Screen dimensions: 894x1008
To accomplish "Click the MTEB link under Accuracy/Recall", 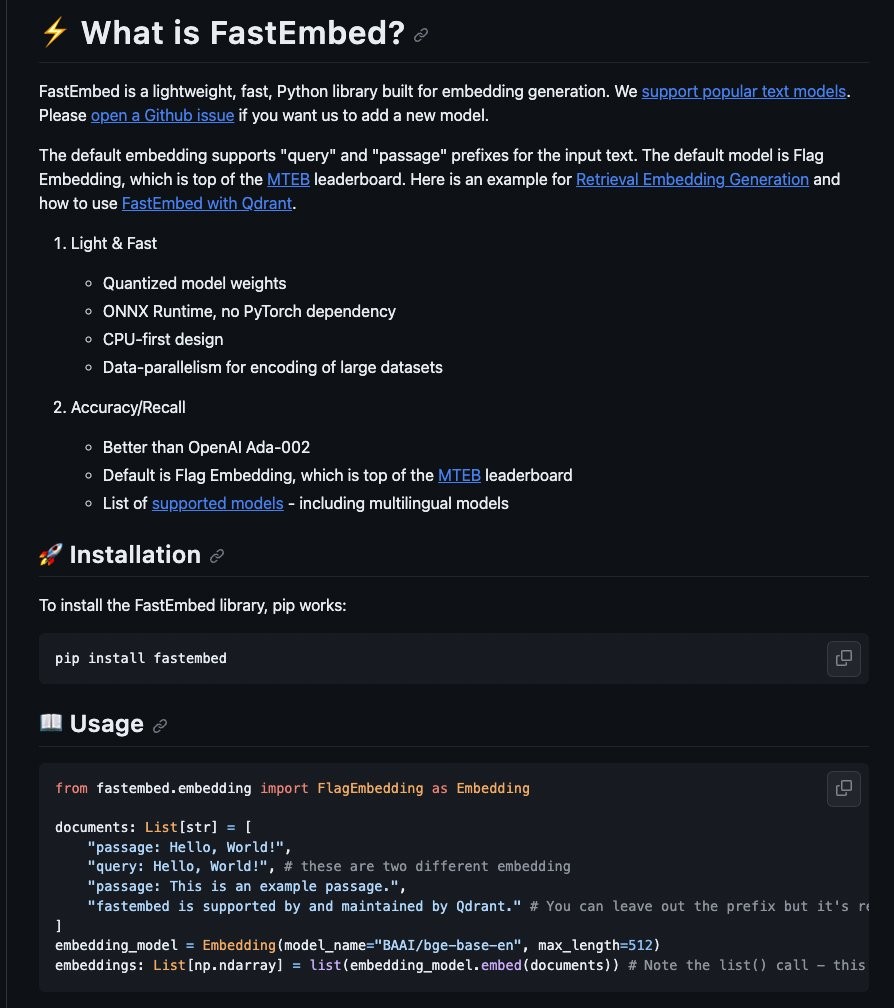I will click(x=459, y=475).
